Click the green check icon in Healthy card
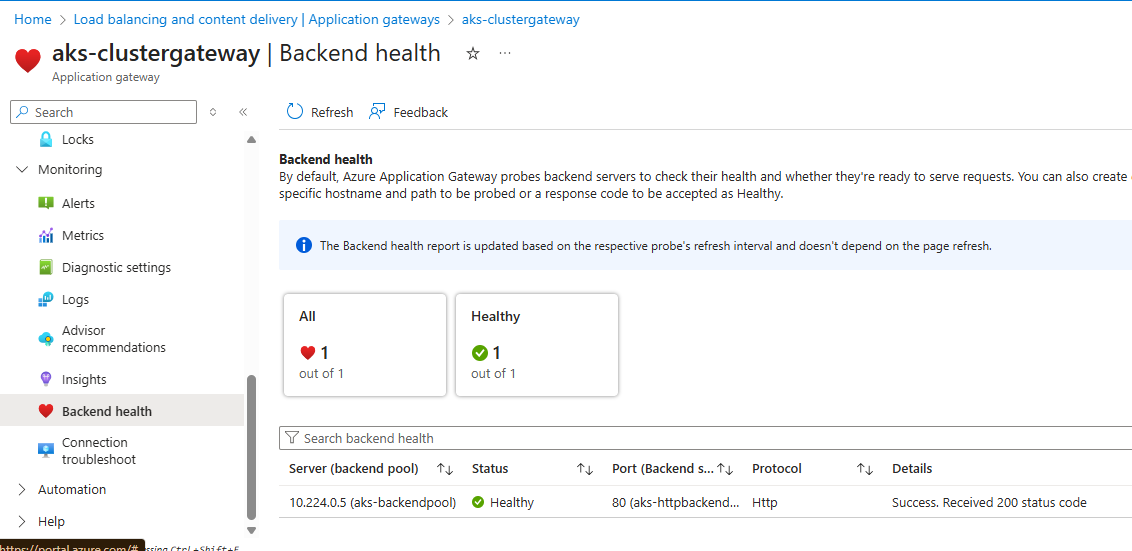Screen dimensions: 1132x551 pos(479,353)
